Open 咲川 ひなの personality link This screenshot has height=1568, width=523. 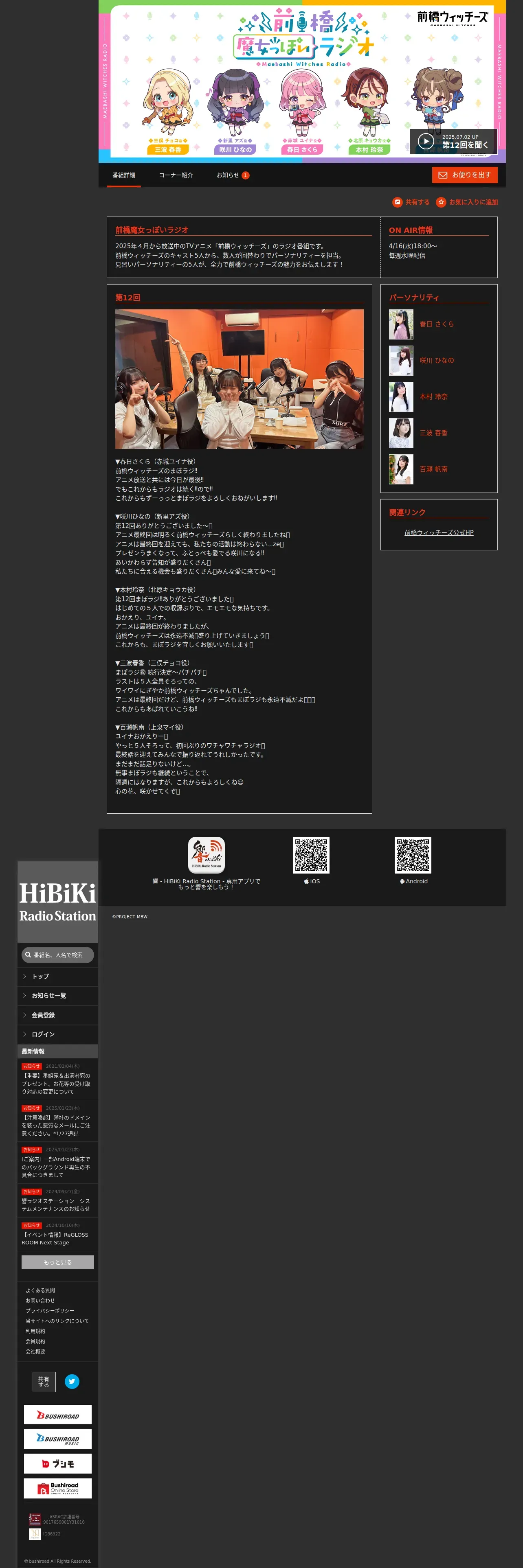click(x=437, y=360)
